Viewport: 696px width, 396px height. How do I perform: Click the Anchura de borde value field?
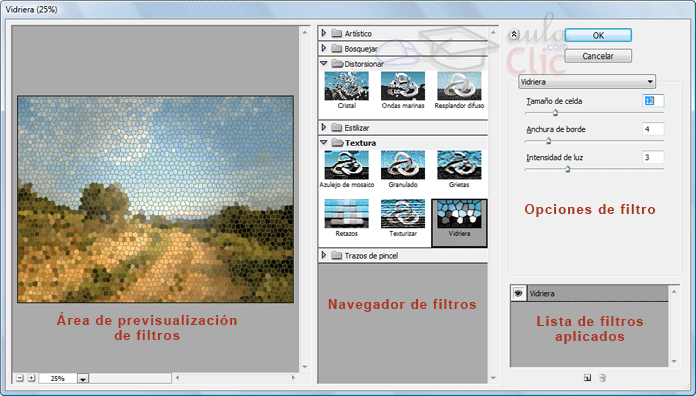[x=653, y=129]
